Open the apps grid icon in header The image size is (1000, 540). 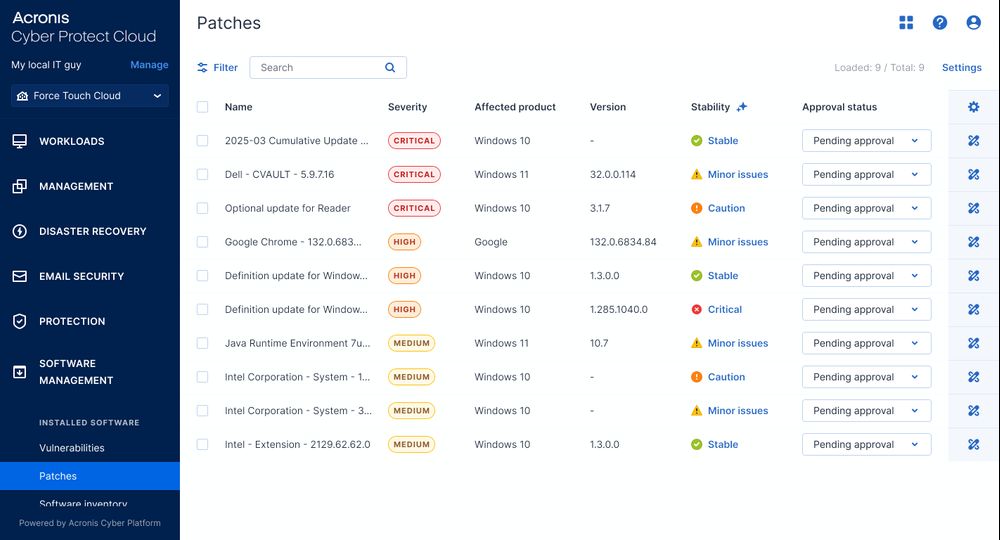coord(906,23)
